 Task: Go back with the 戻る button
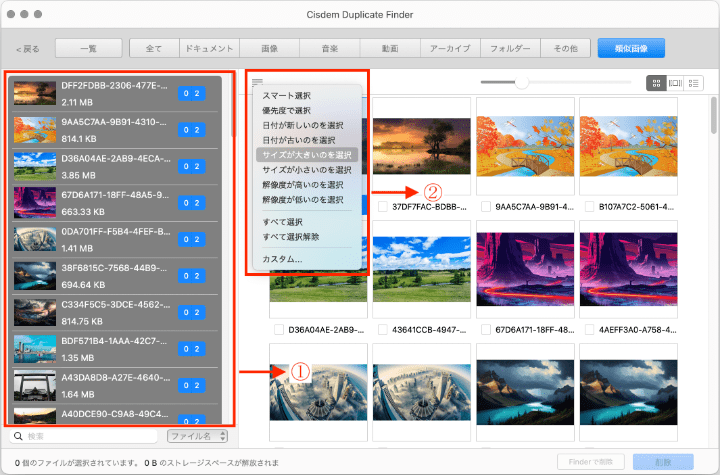pos(28,49)
